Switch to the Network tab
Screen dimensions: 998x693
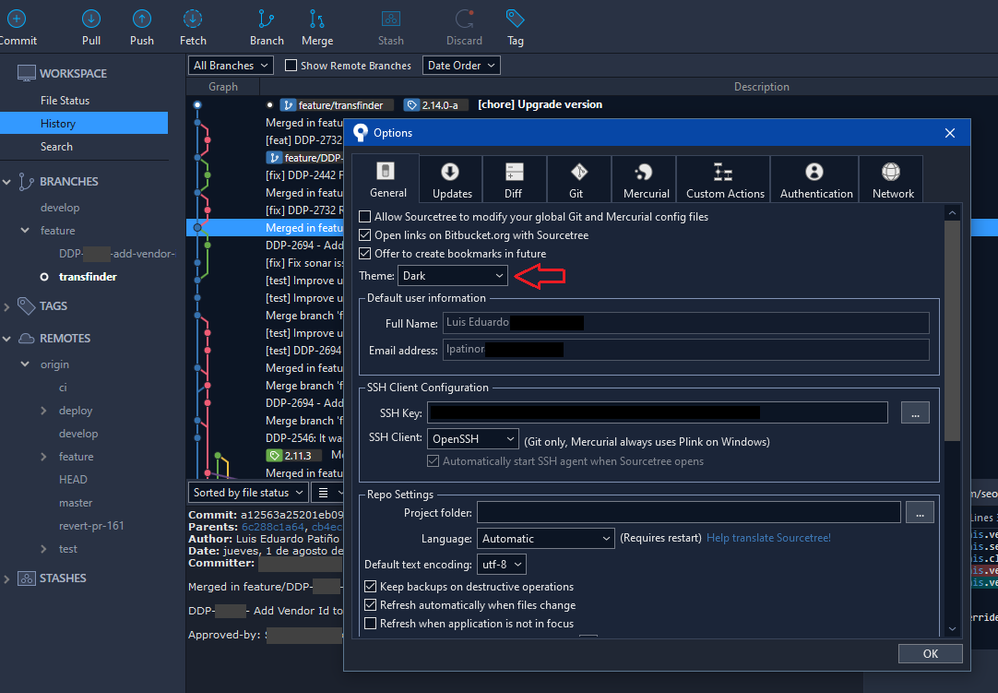pyautogui.click(x=892, y=180)
